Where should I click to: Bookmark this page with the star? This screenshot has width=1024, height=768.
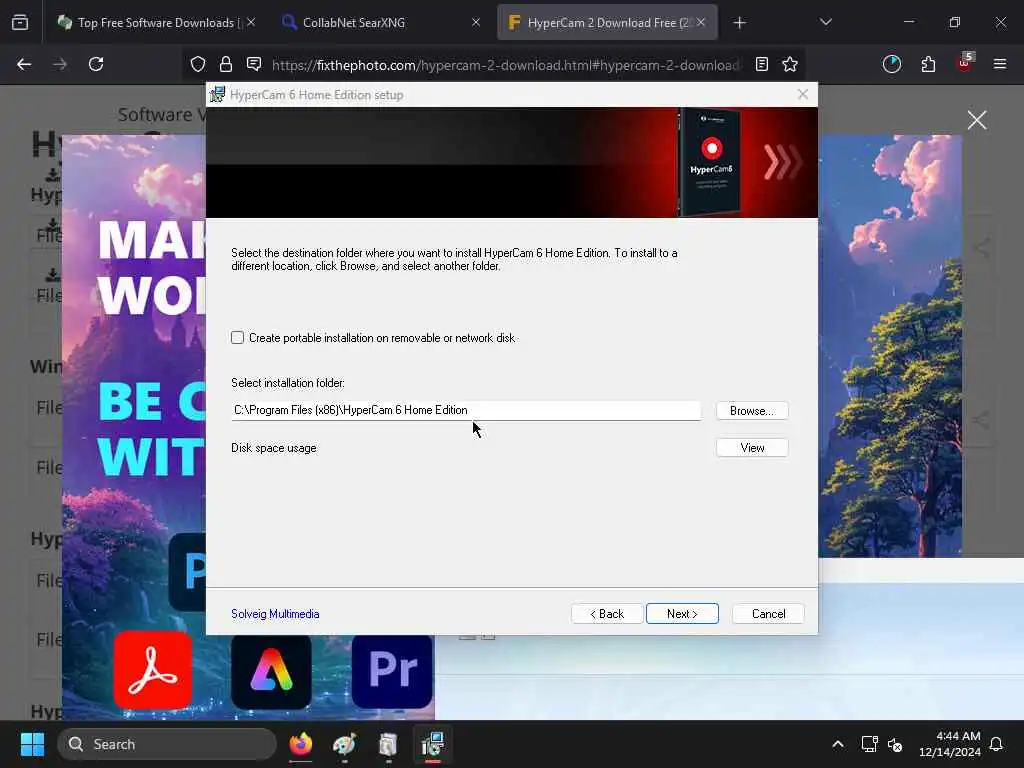click(790, 64)
